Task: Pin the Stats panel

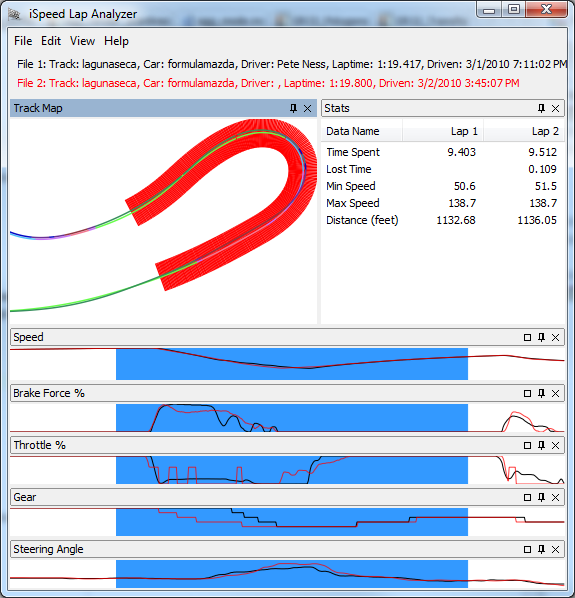Action: coord(541,109)
